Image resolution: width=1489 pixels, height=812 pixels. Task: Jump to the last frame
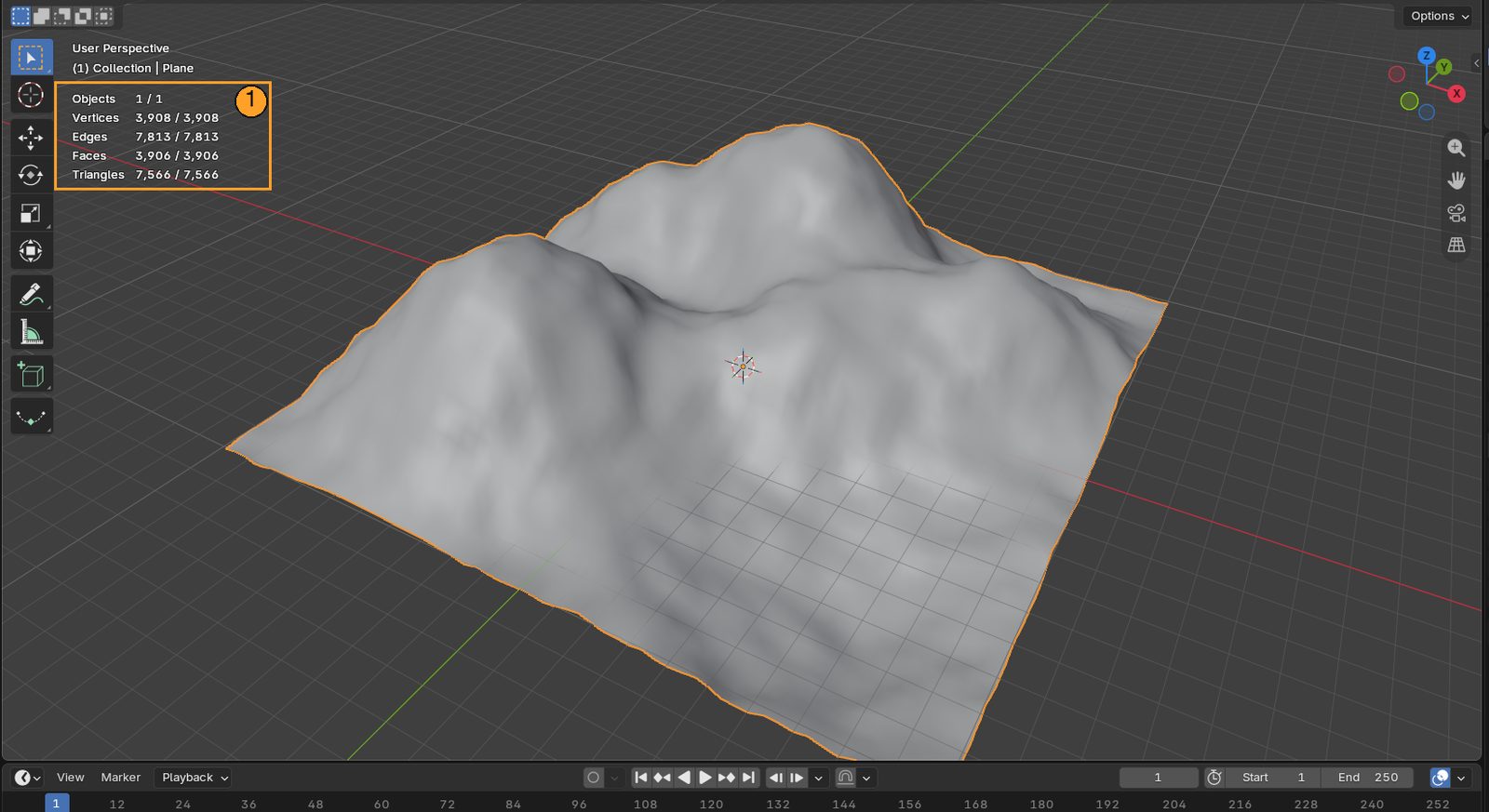pyautogui.click(x=748, y=778)
